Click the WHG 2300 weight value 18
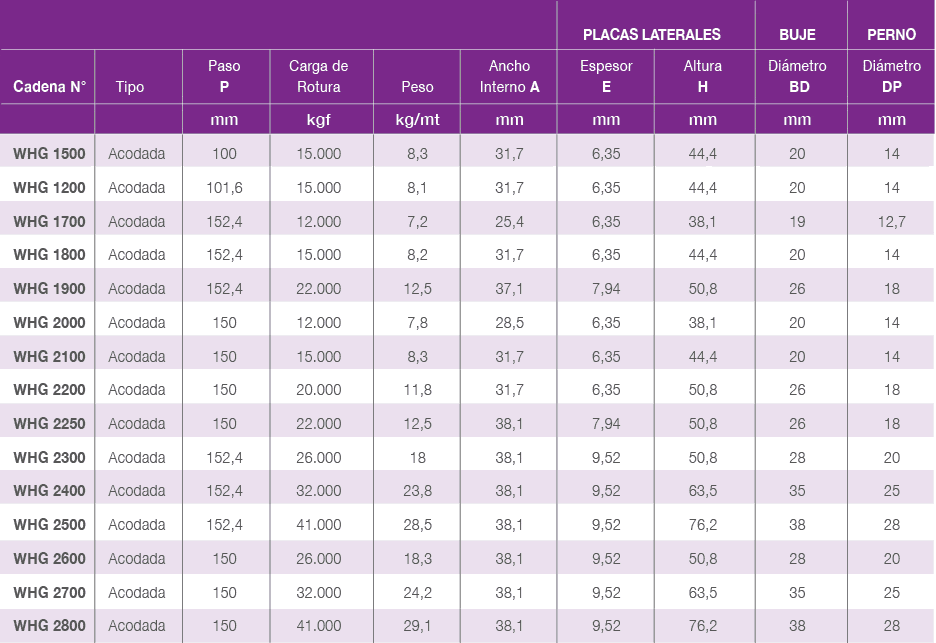Screen dimensions: 936x643 [x=417, y=458]
